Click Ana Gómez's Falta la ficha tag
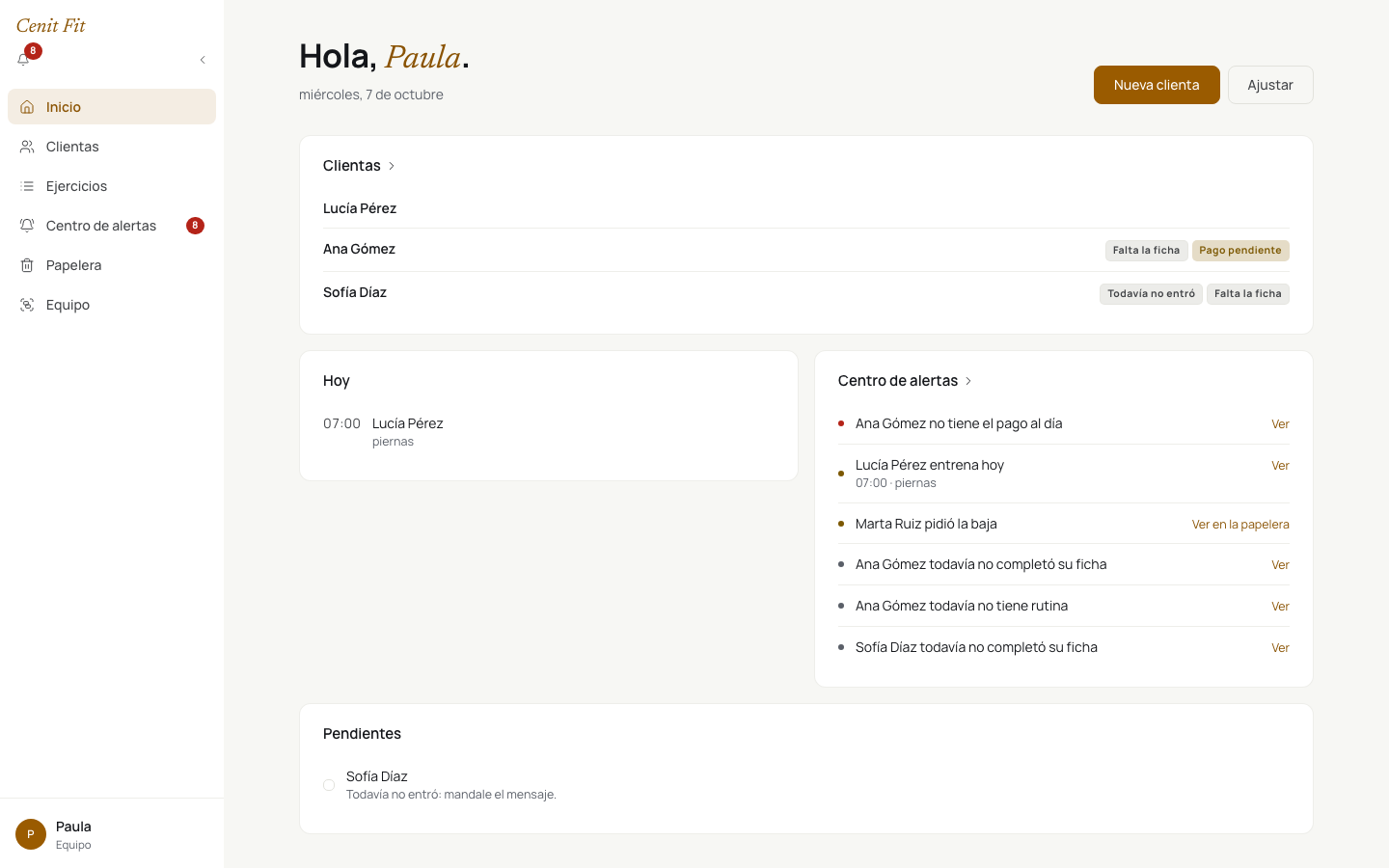 coord(1146,251)
